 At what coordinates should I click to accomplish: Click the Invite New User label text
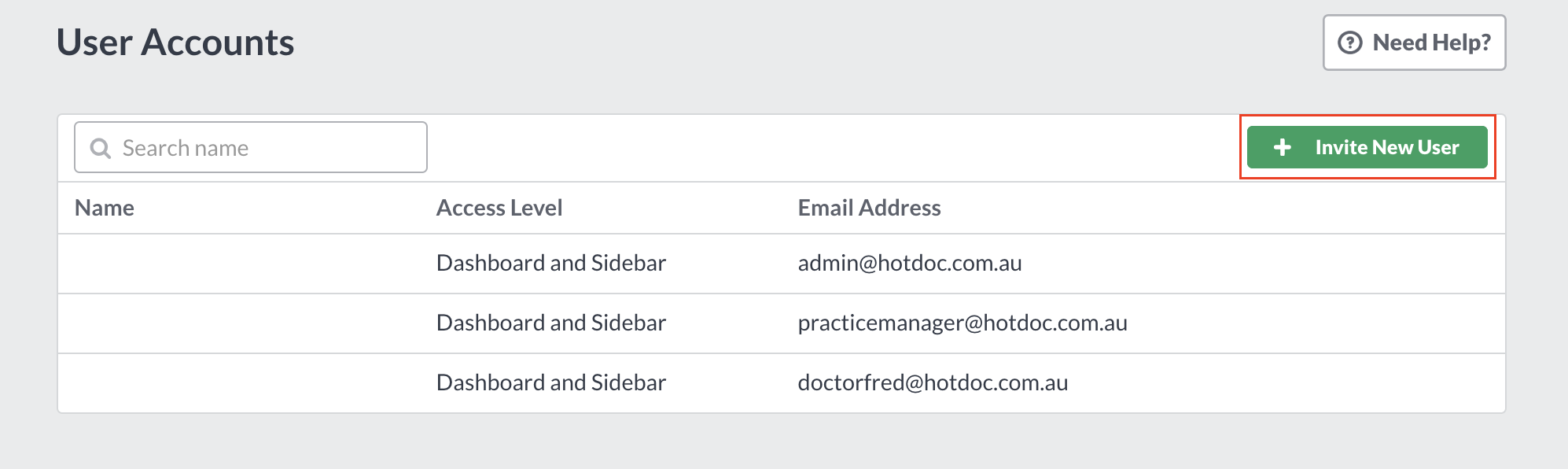(1387, 147)
